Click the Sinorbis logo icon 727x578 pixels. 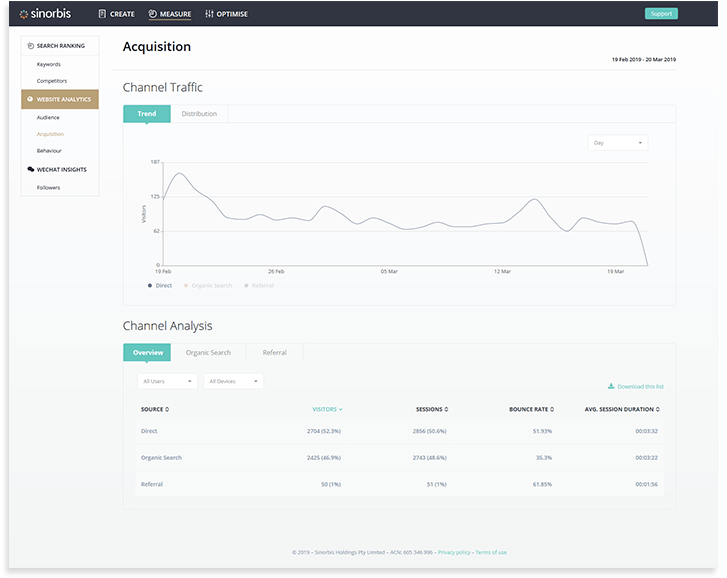[x=24, y=14]
